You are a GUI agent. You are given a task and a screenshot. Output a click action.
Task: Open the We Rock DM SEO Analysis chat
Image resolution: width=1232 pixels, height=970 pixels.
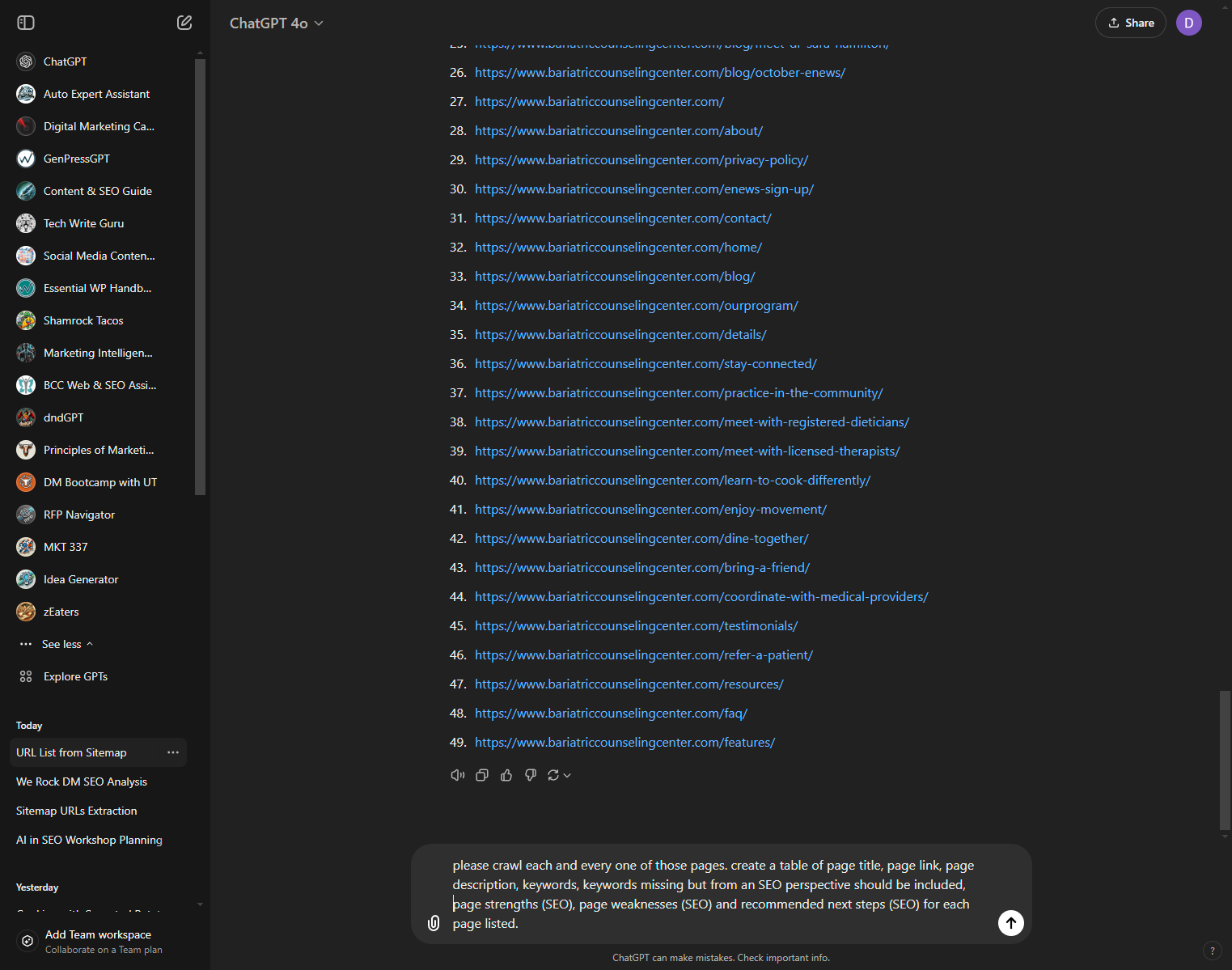pos(82,782)
